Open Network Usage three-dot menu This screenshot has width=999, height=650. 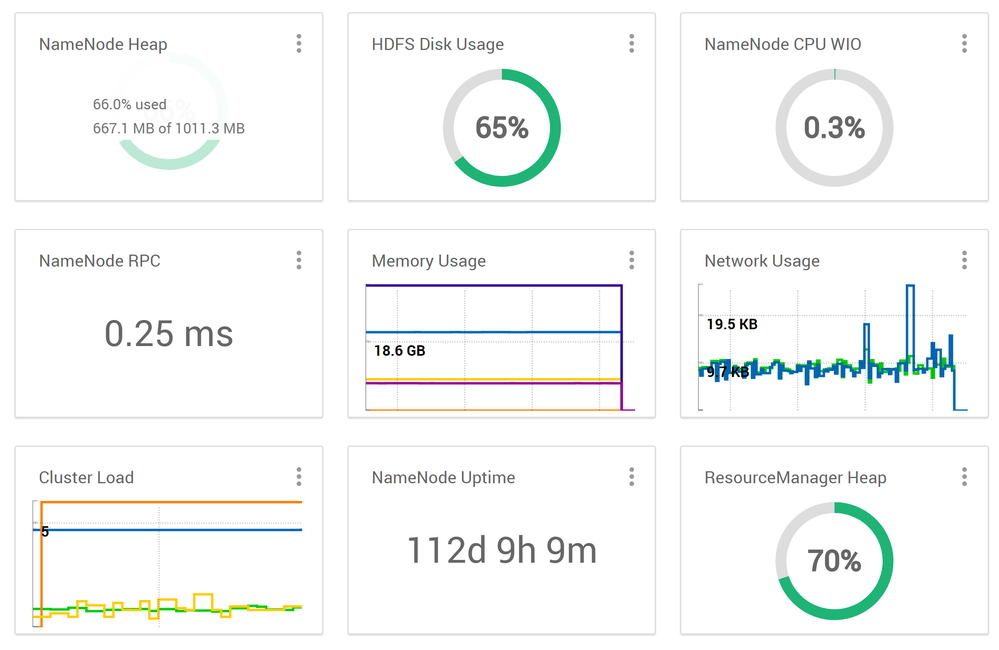tap(964, 261)
